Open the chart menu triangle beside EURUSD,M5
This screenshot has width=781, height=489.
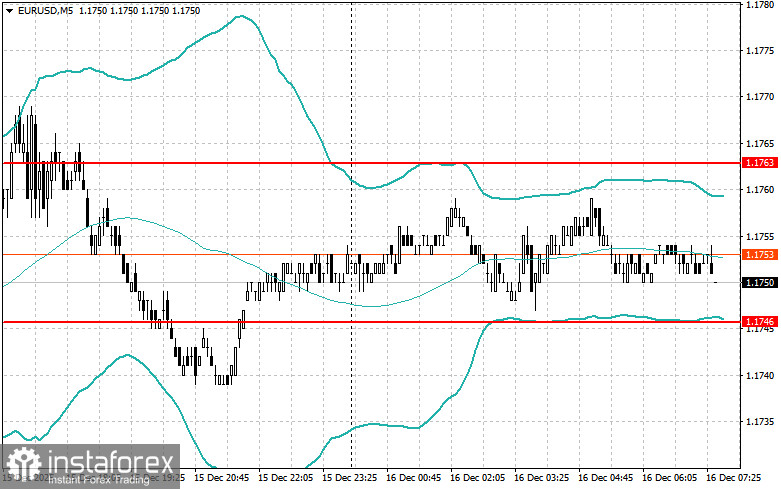[x=9, y=11]
